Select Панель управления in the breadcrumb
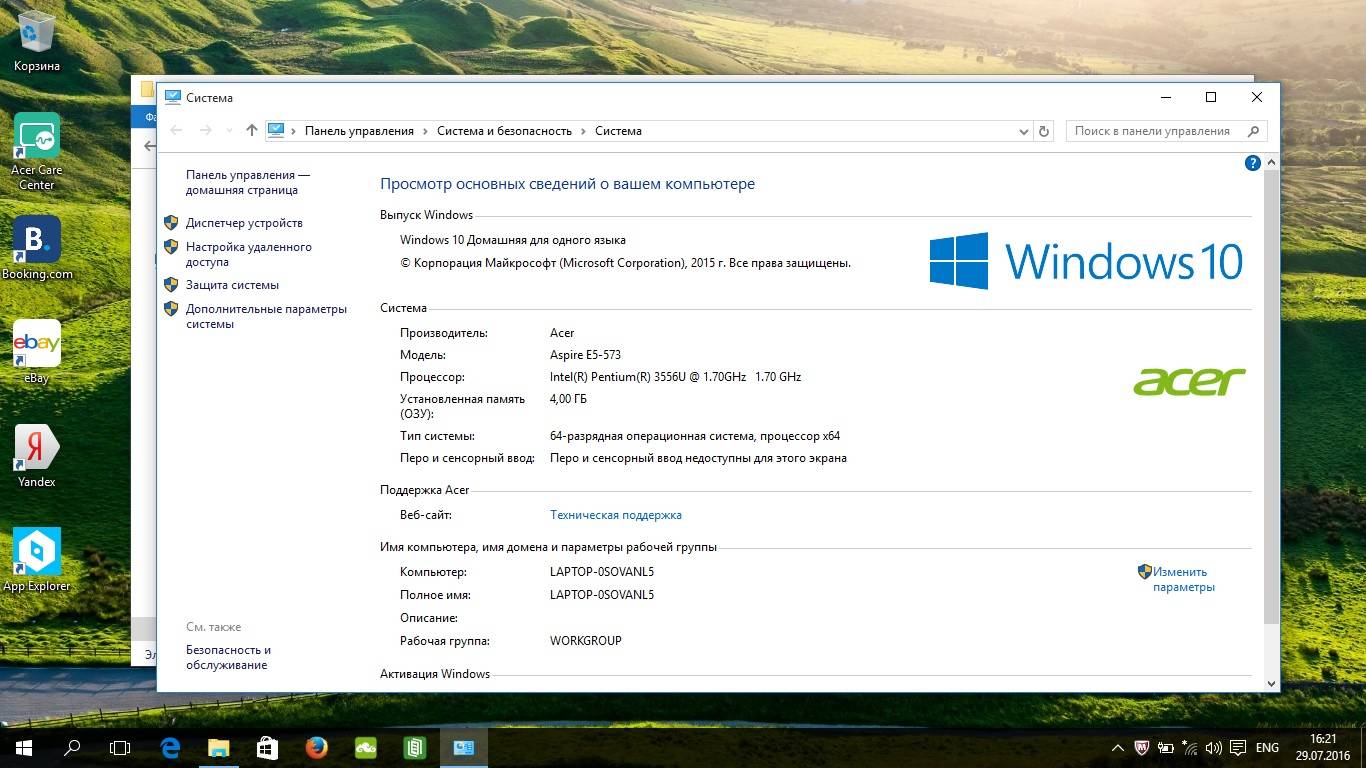 (359, 131)
